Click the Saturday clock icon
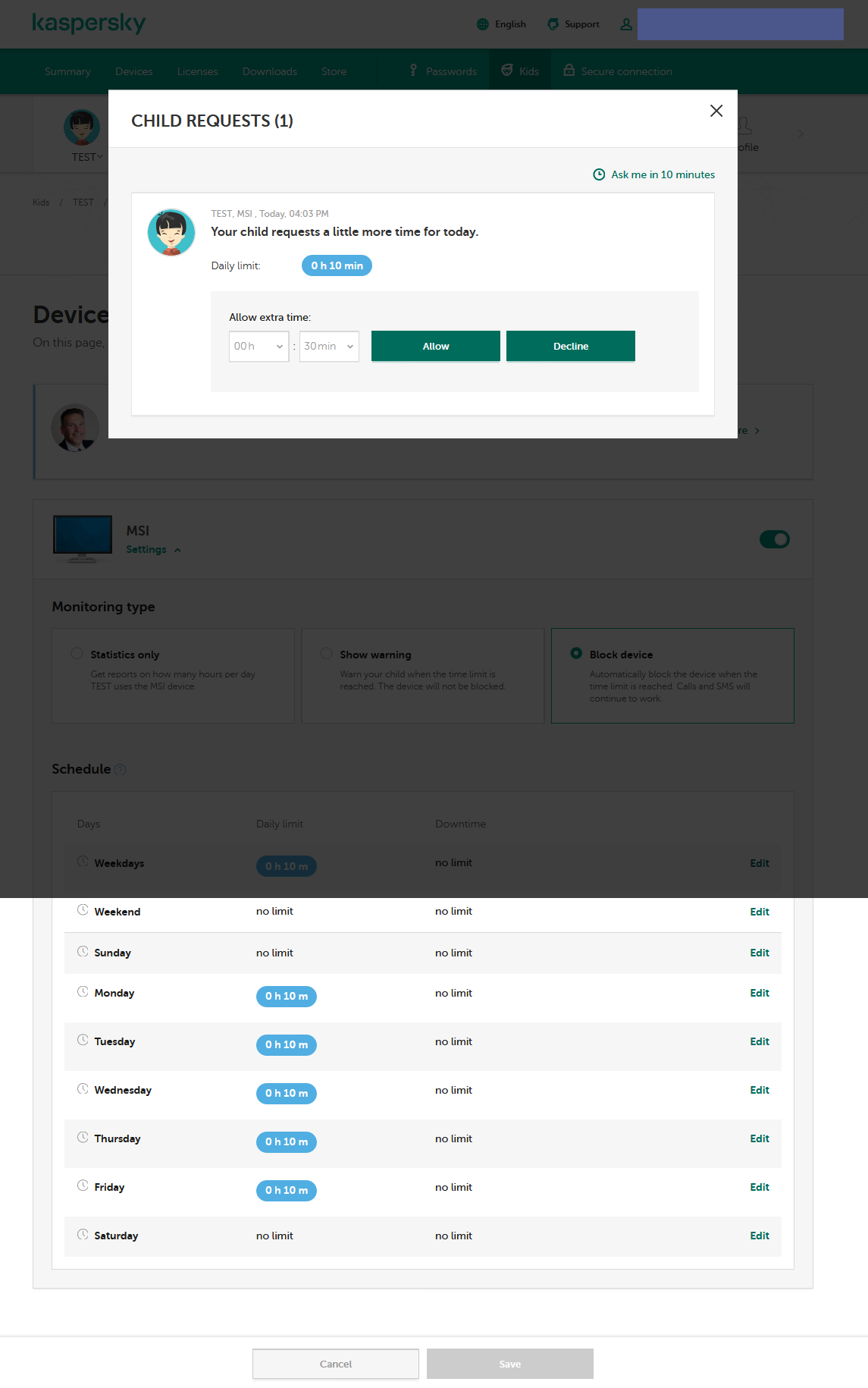 pos(83,1234)
